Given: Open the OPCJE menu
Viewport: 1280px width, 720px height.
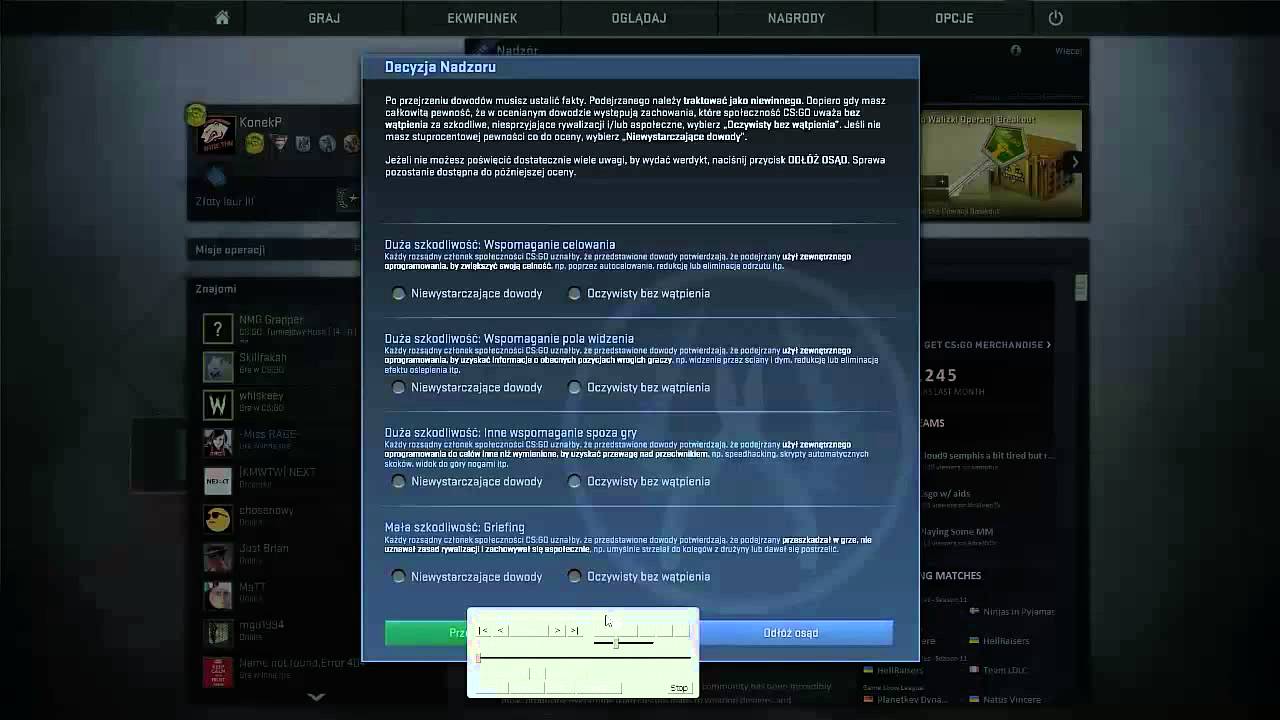Looking at the screenshot, I should 954,18.
